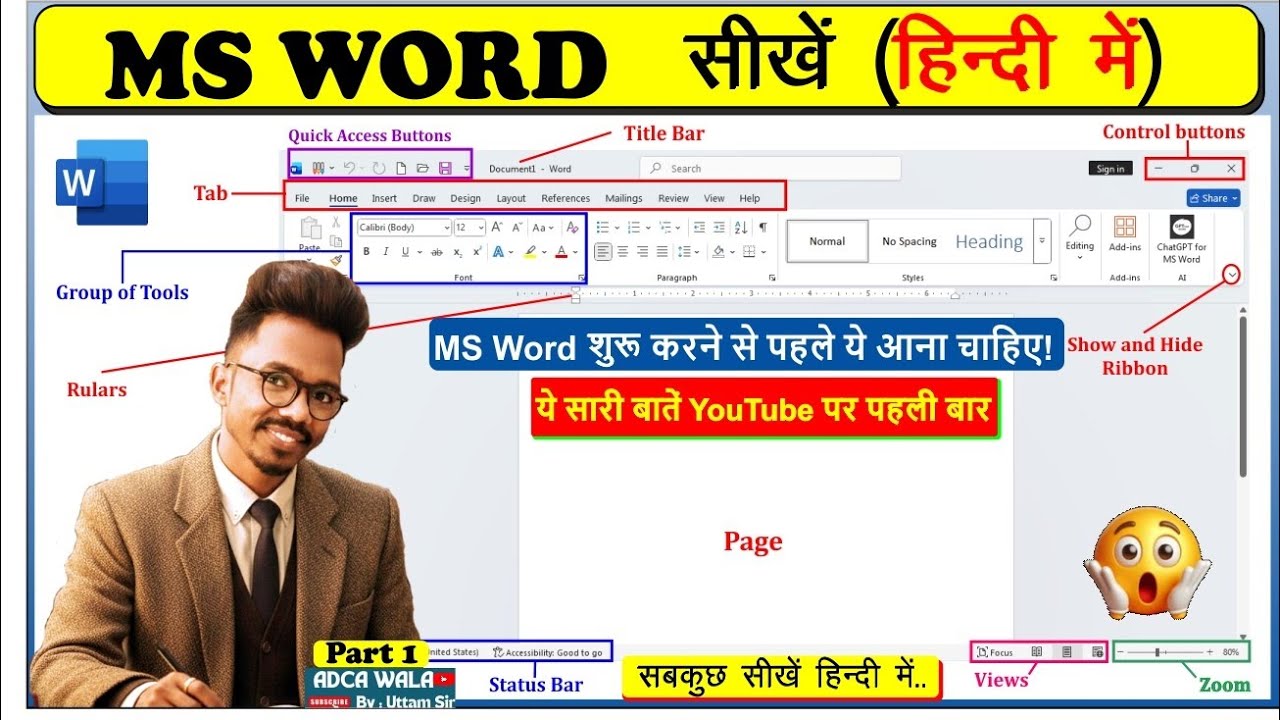Switch to Read Mode view icon
This screenshot has height=720, width=1280.
[1037, 652]
